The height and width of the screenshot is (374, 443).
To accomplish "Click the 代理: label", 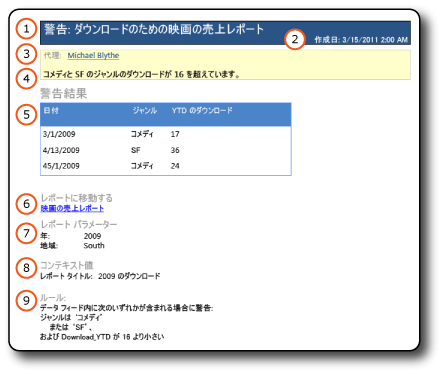I will (x=52, y=55).
